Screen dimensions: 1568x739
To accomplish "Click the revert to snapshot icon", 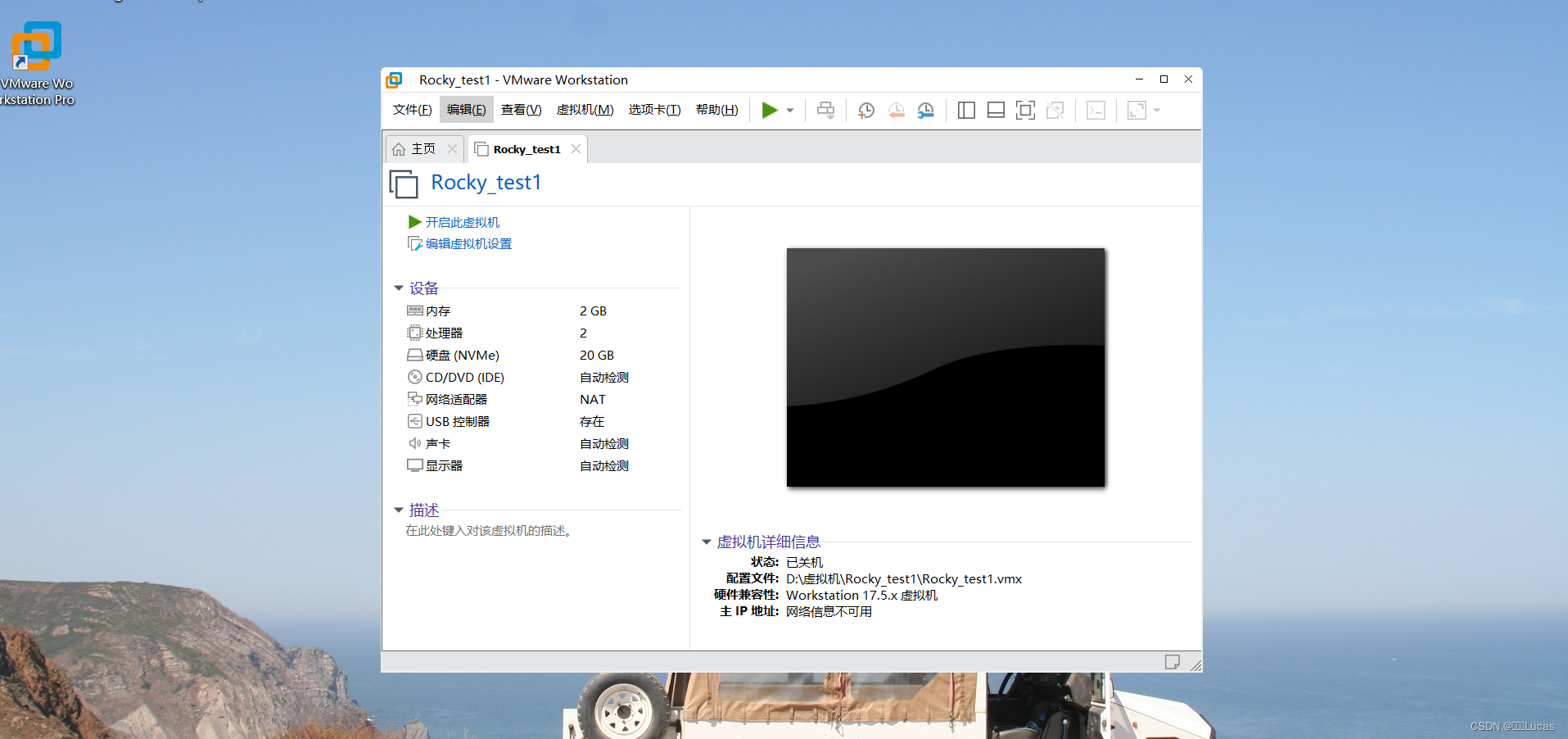I will pos(896,110).
